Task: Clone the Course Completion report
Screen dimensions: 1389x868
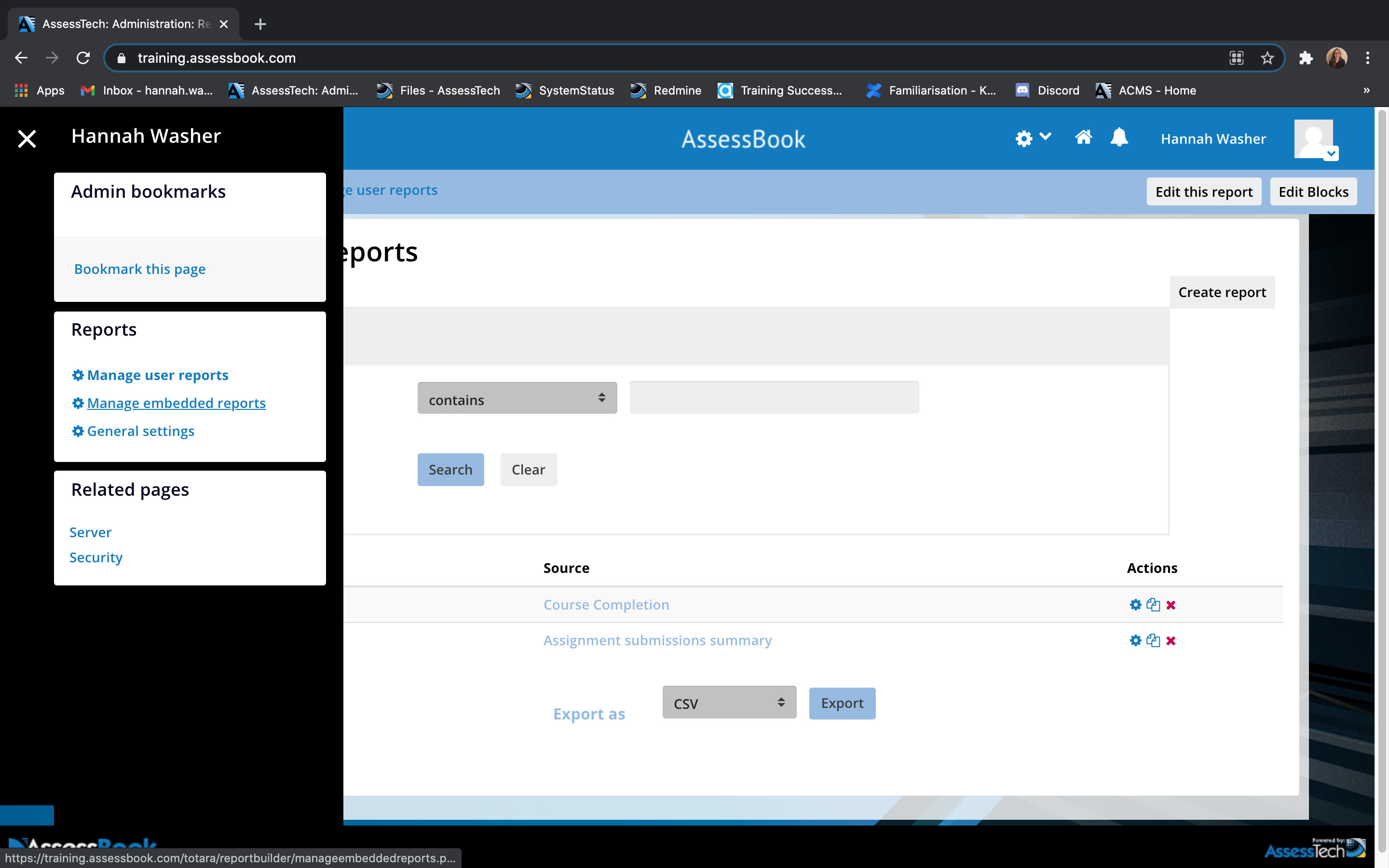Action: tap(1153, 605)
